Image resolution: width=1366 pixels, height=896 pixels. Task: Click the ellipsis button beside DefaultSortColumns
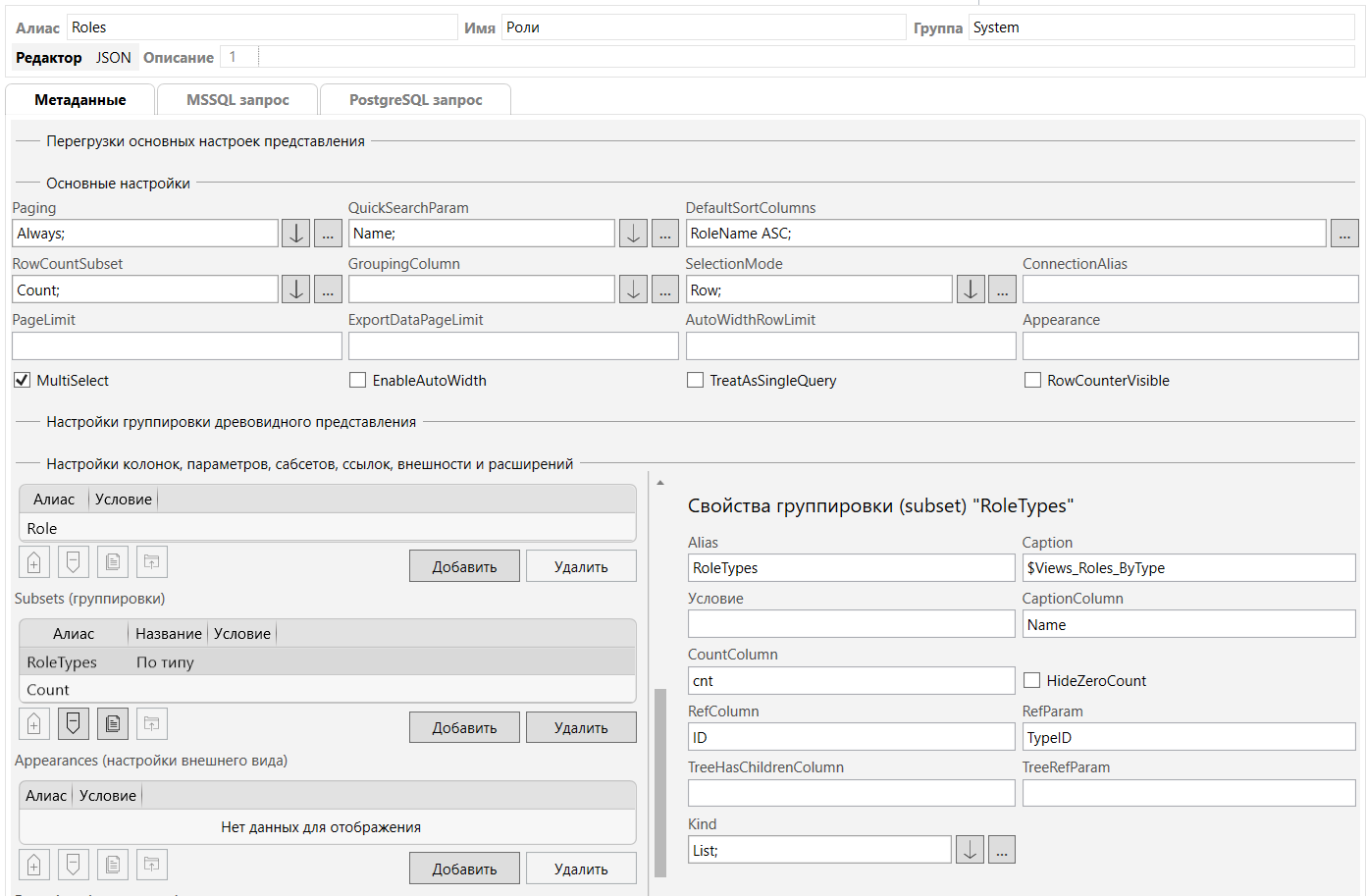click(1343, 234)
